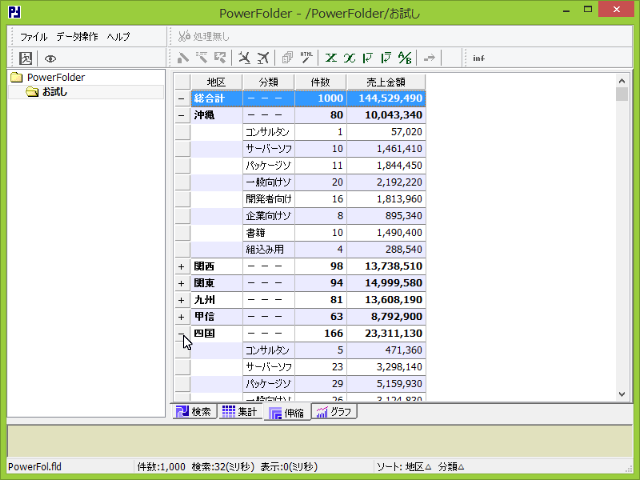Click the HTML pencil icon
This screenshot has height=480, width=640.
307,58
